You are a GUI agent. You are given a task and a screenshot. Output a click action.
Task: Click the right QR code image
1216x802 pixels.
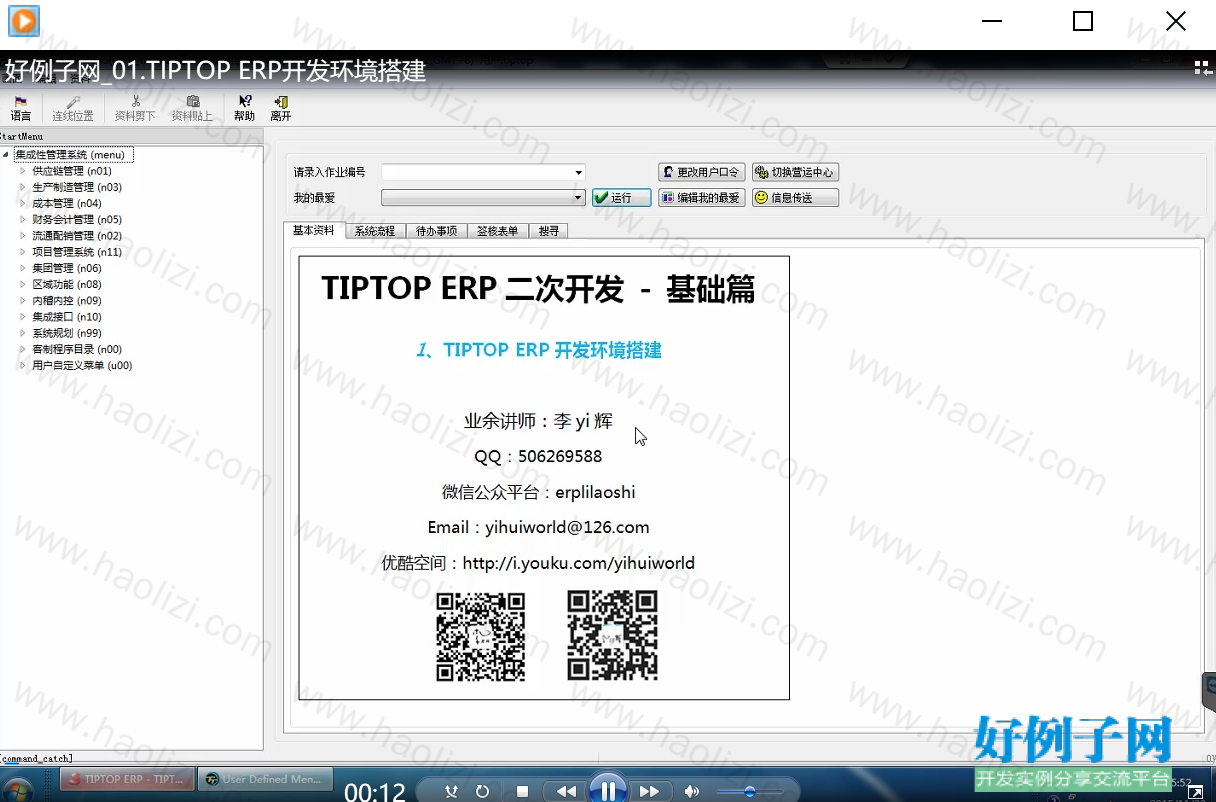click(612, 636)
